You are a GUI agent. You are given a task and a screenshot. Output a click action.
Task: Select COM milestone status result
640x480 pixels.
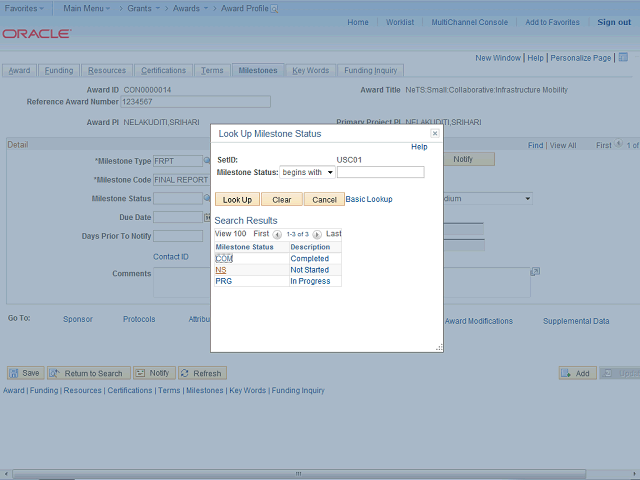[224, 258]
